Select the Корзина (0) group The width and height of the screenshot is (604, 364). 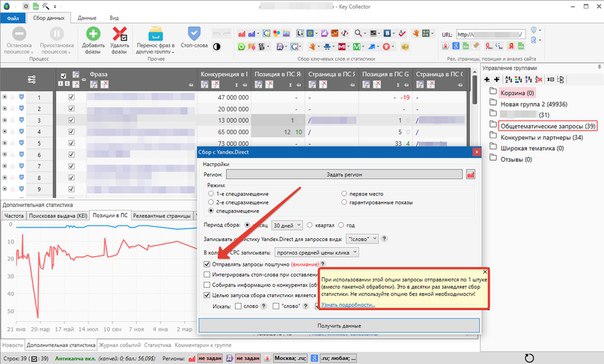[517, 93]
